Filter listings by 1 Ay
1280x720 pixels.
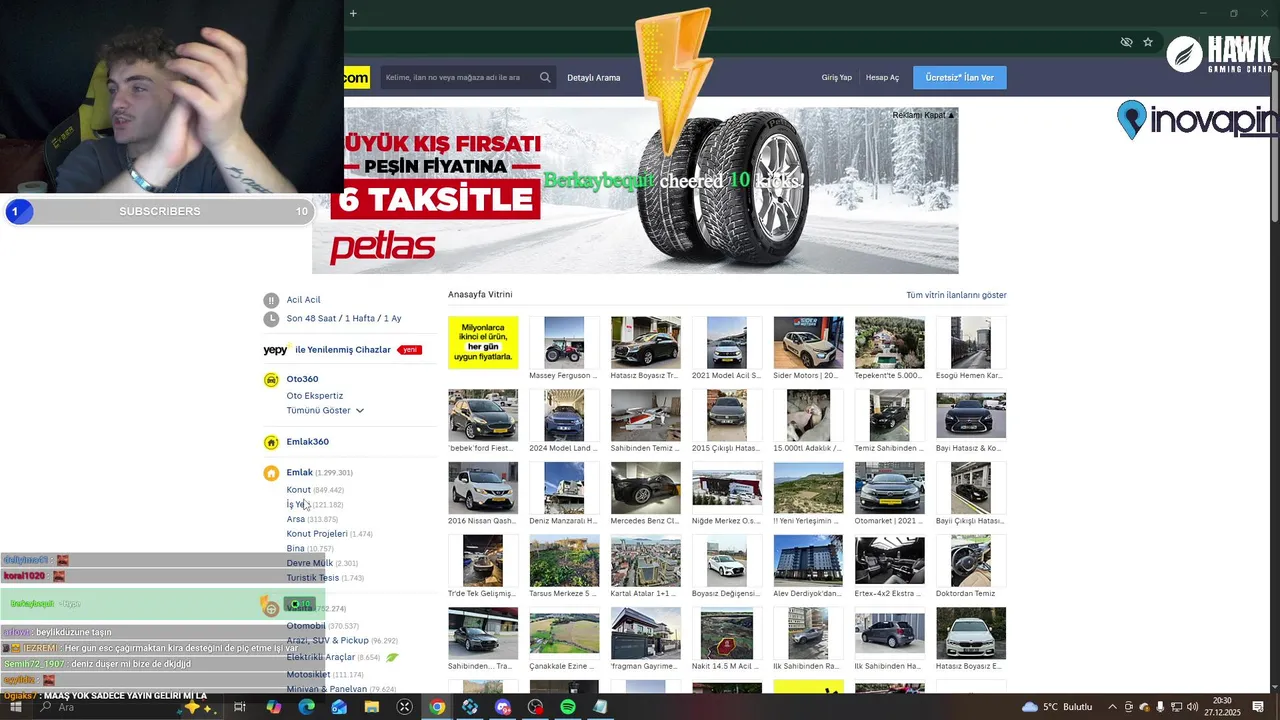(x=392, y=319)
